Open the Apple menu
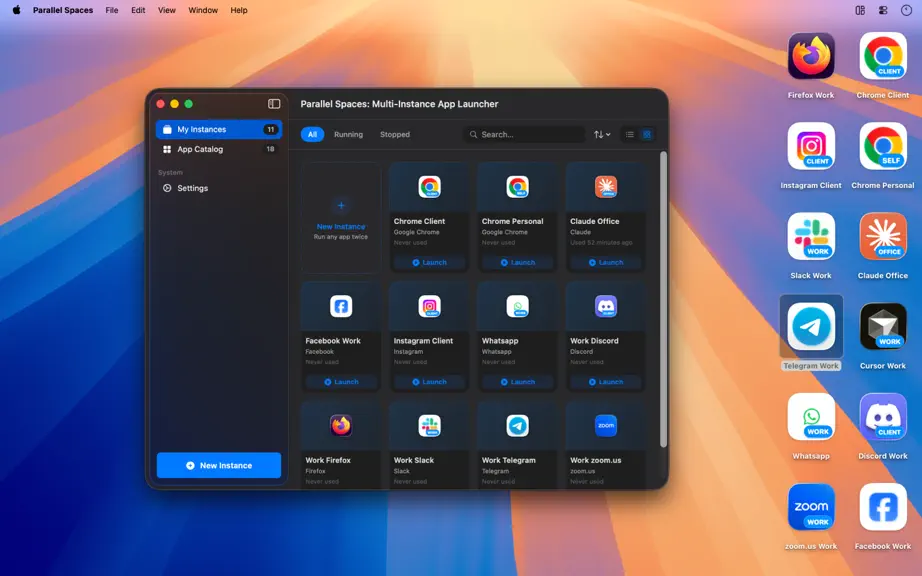 click(16, 10)
